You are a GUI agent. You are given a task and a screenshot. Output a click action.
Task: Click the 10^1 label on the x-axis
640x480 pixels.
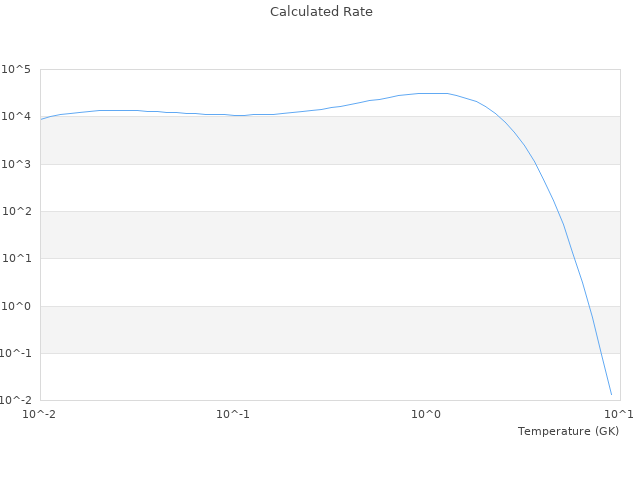(x=619, y=414)
